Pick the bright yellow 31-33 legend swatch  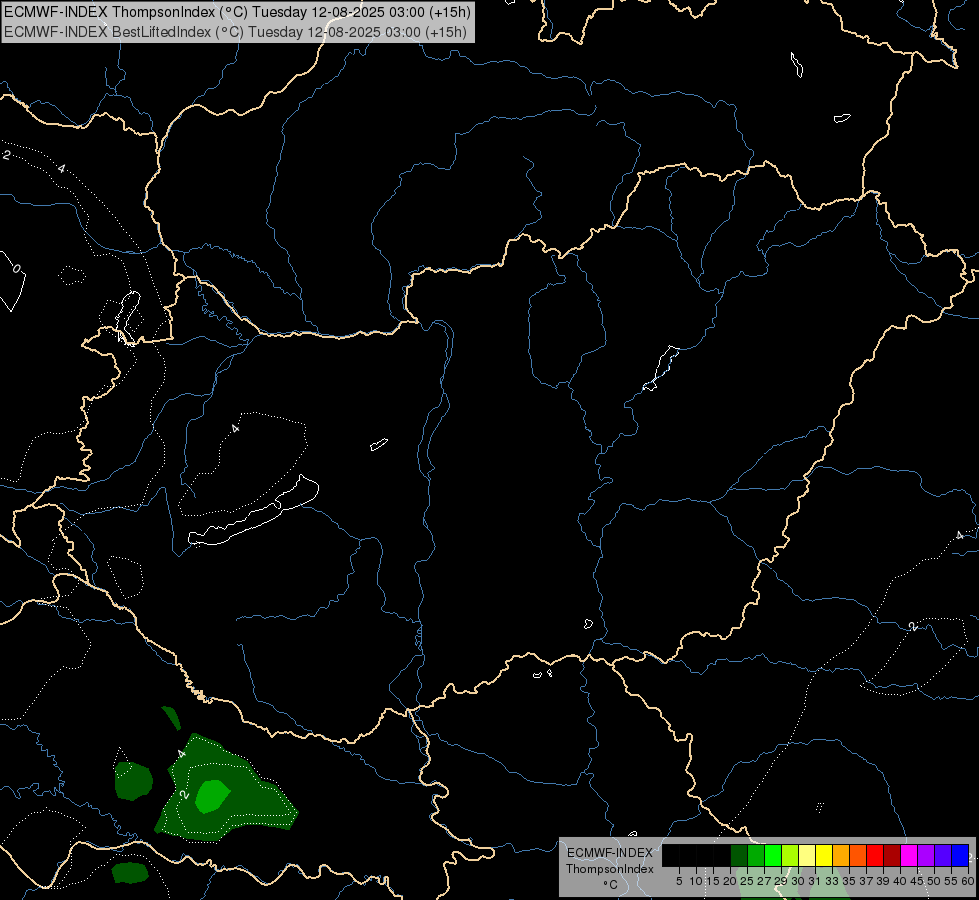point(824,855)
